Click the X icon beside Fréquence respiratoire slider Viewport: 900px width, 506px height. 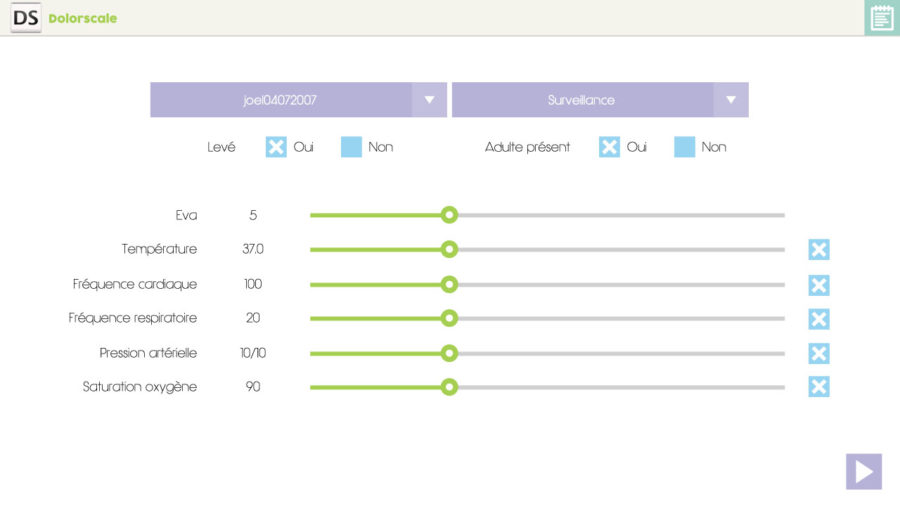[819, 319]
